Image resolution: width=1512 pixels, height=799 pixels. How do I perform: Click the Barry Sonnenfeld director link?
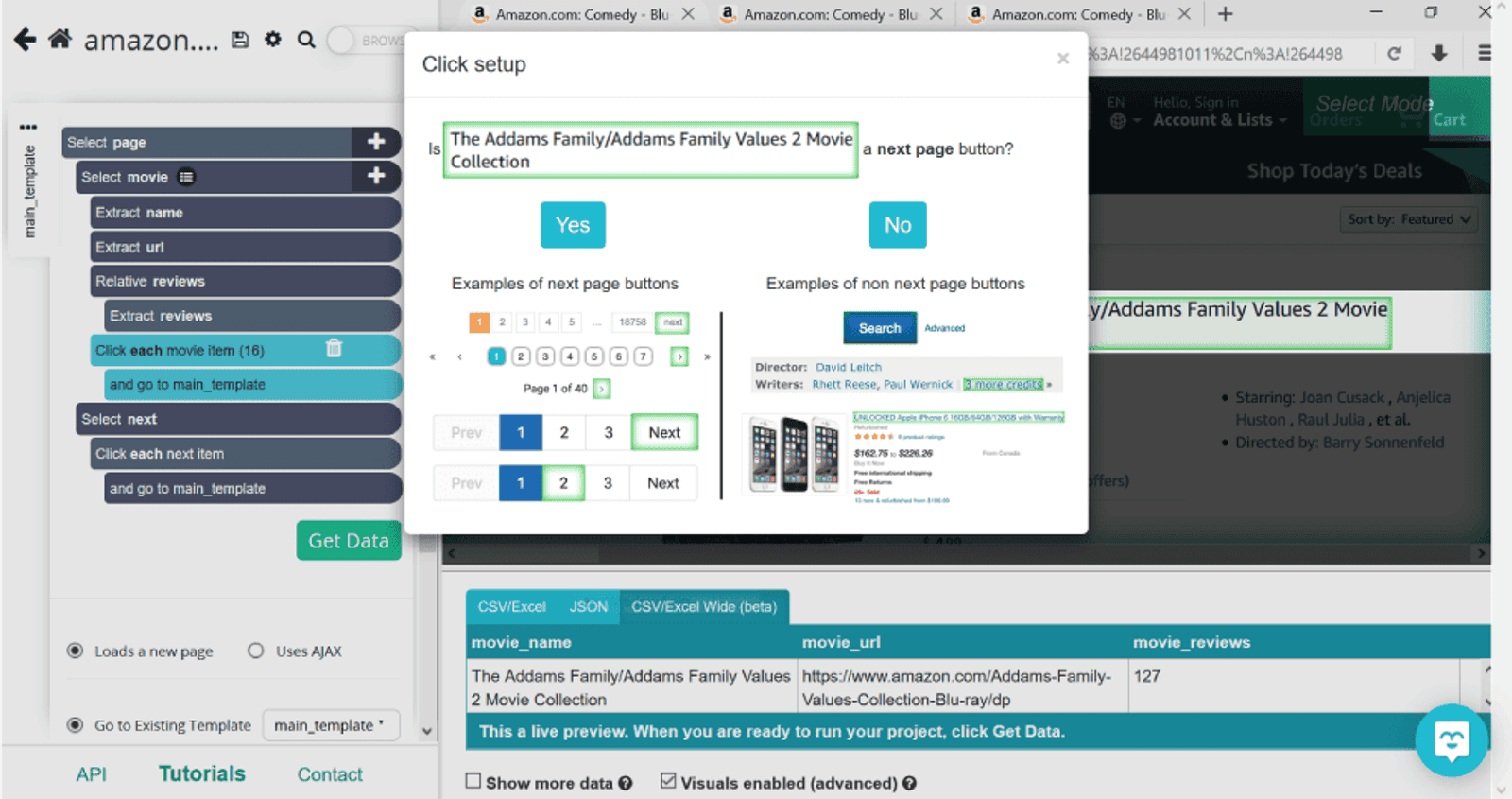pos(1383,442)
